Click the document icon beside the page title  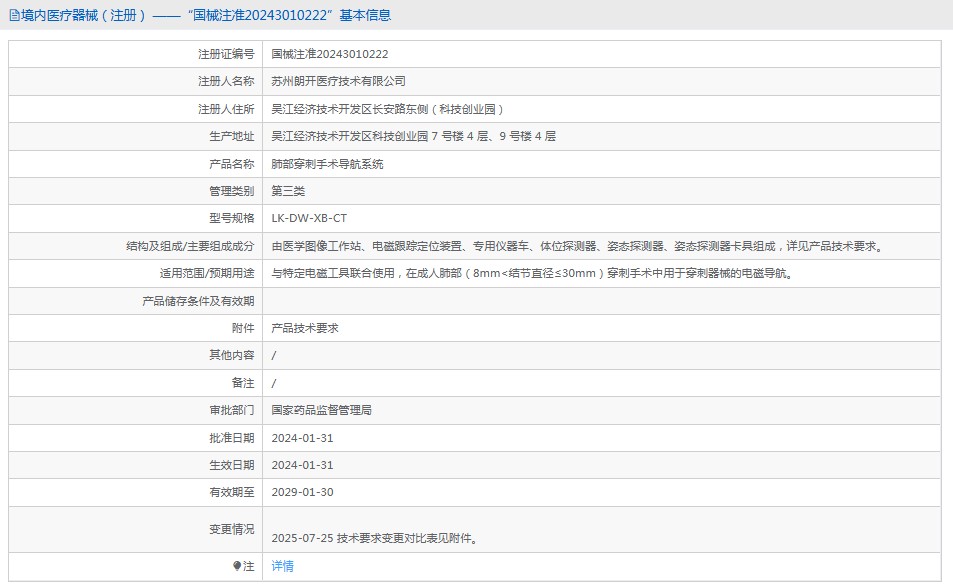click(x=14, y=15)
